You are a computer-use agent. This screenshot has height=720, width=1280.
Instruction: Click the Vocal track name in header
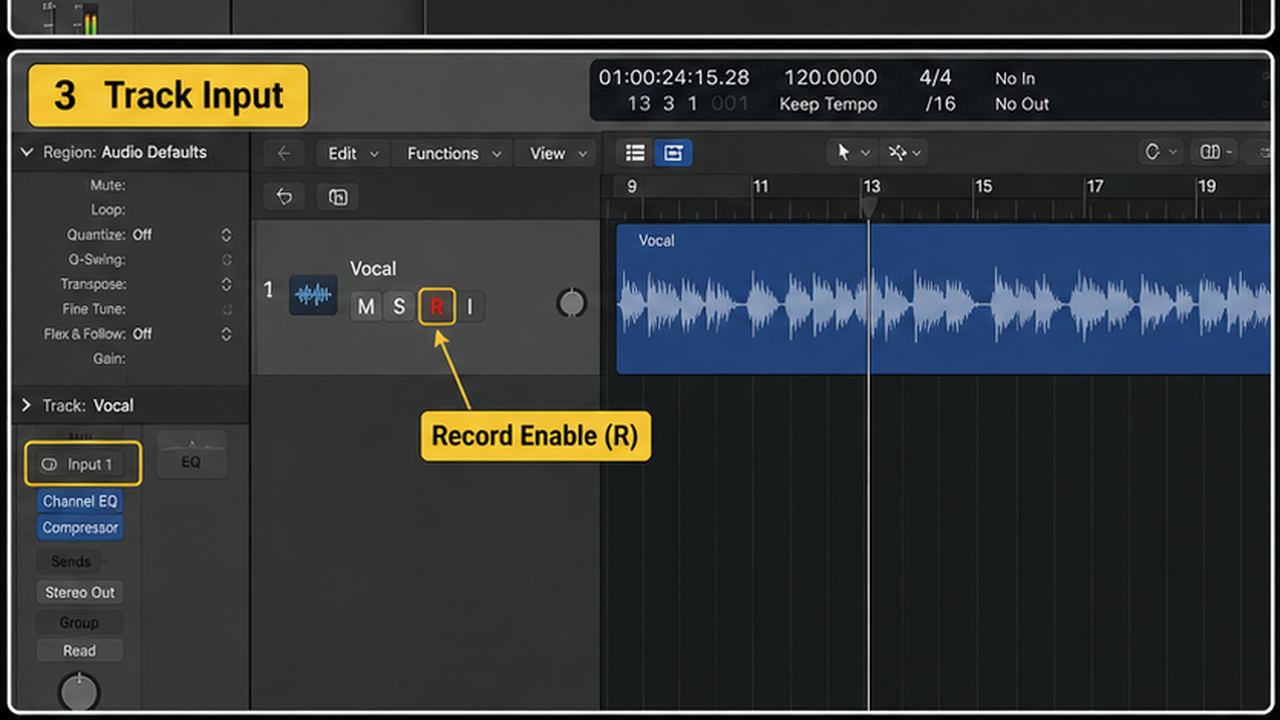click(x=373, y=269)
